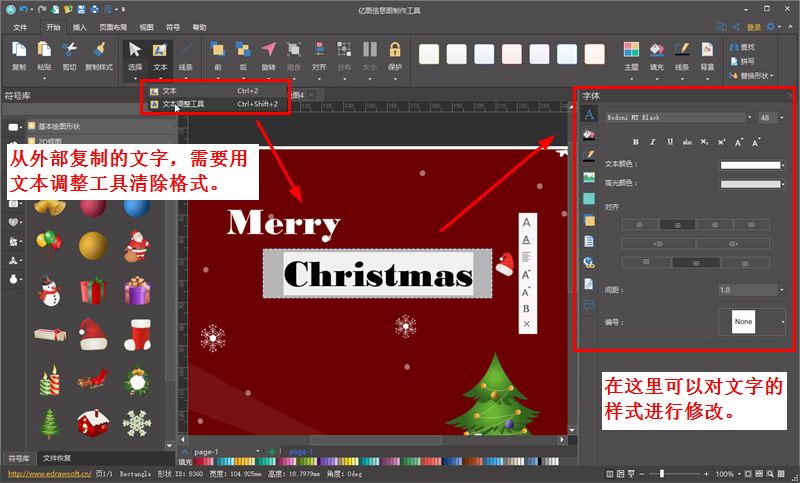Viewport: 800px width, 483px height.
Task: Toggle Strikethrough (abc) in font panel
Action: [687, 142]
